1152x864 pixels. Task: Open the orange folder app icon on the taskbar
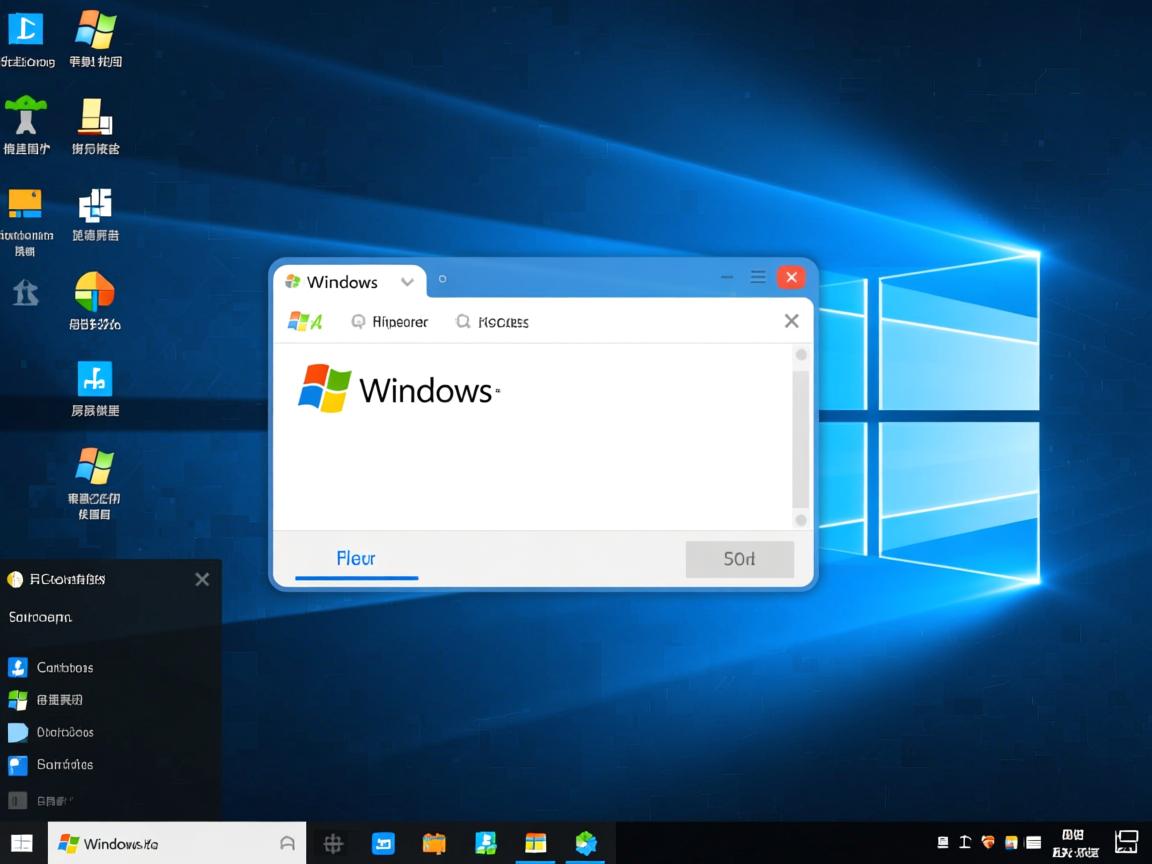433,843
